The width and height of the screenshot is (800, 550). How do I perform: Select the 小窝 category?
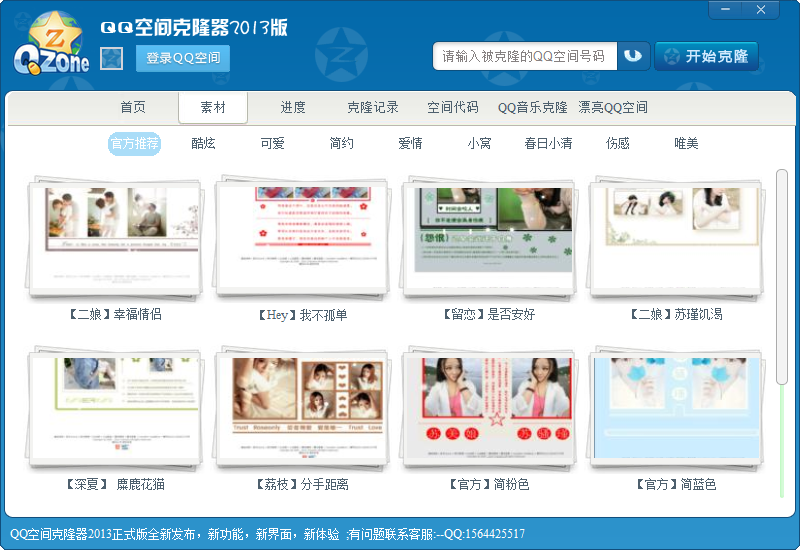(x=479, y=143)
